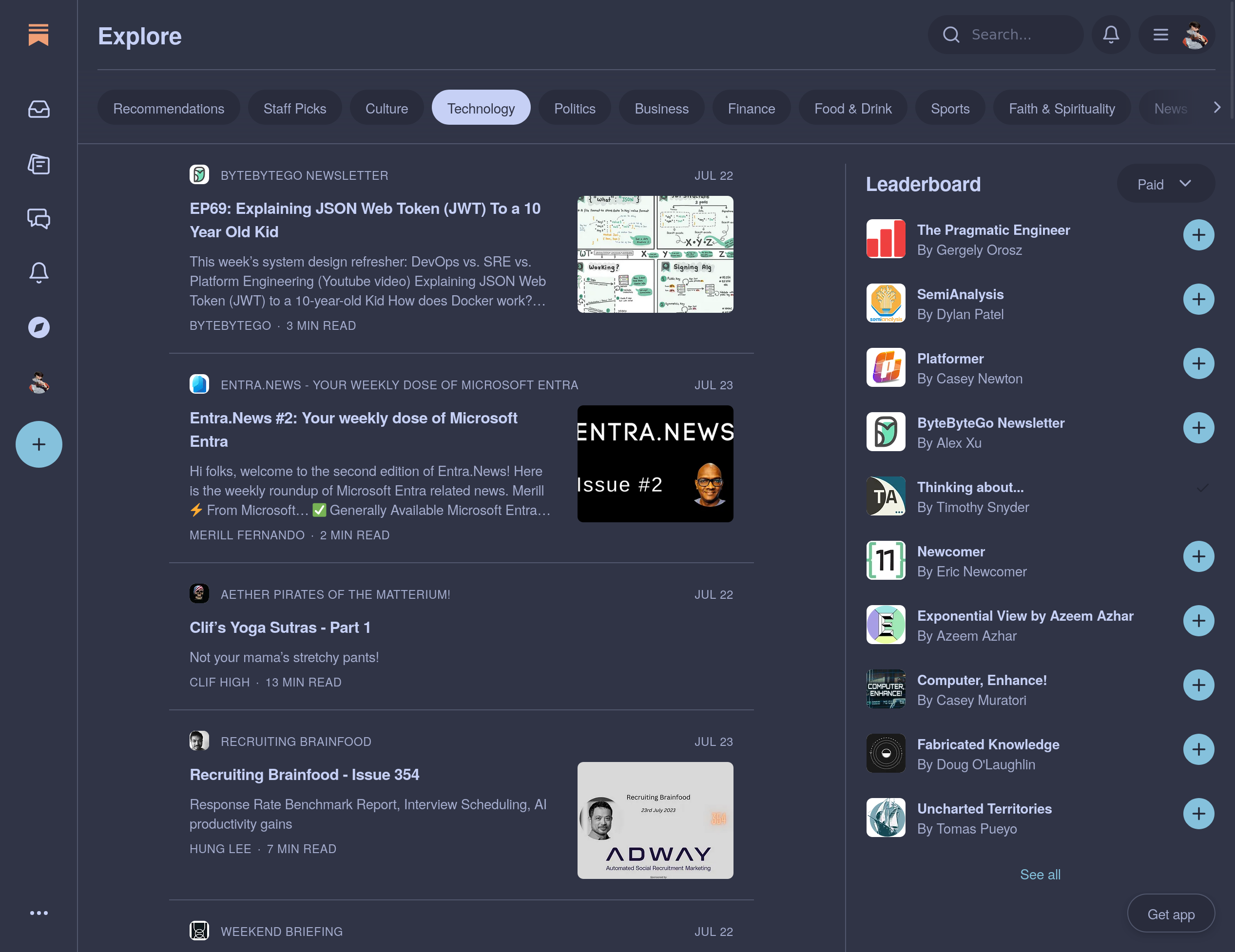Open notifications bell in the header
The width and height of the screenshot is (1235, 952).
(x=1111, y=35)
